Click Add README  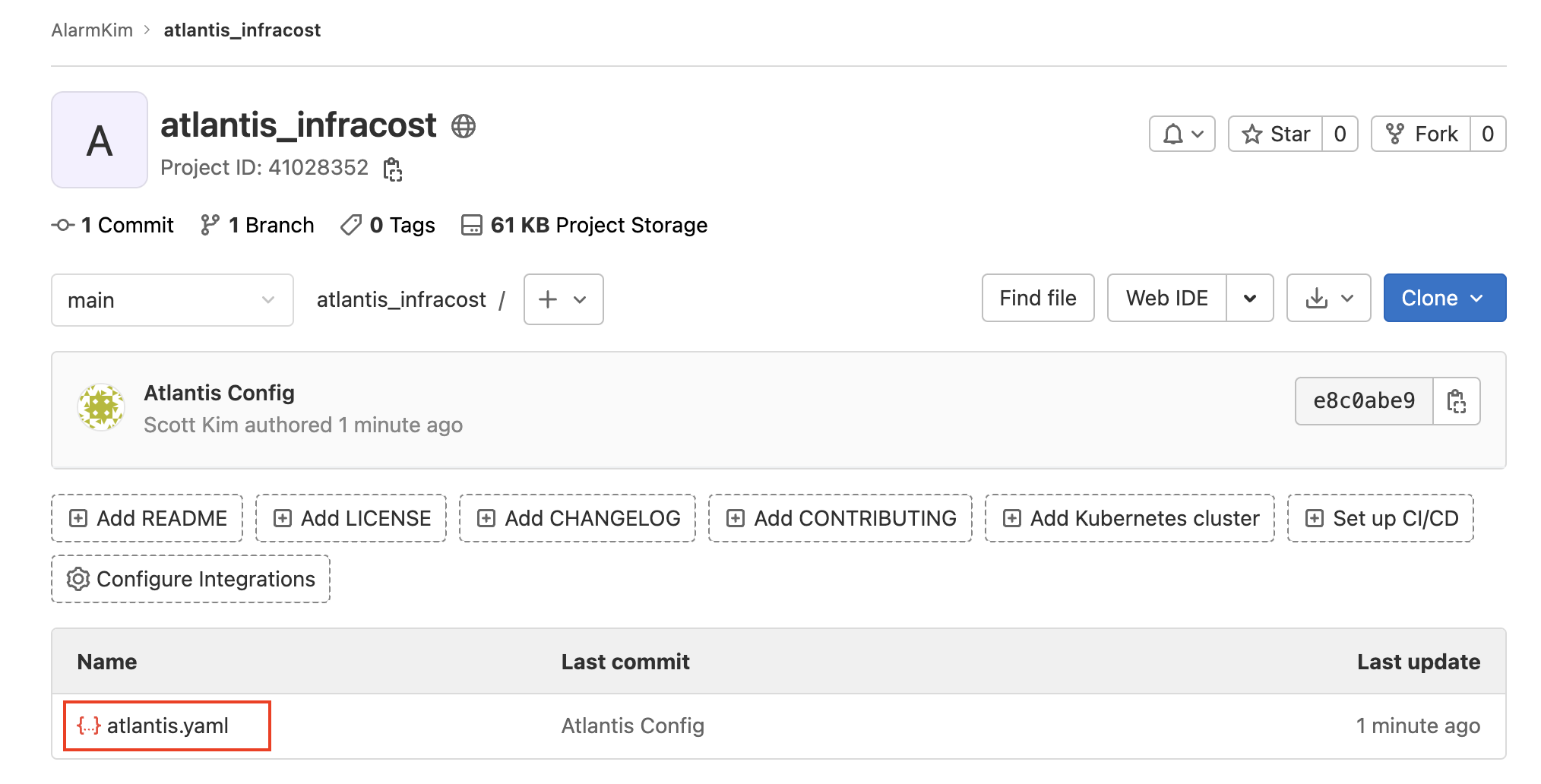pyautogui.click(x=147, y=518)
